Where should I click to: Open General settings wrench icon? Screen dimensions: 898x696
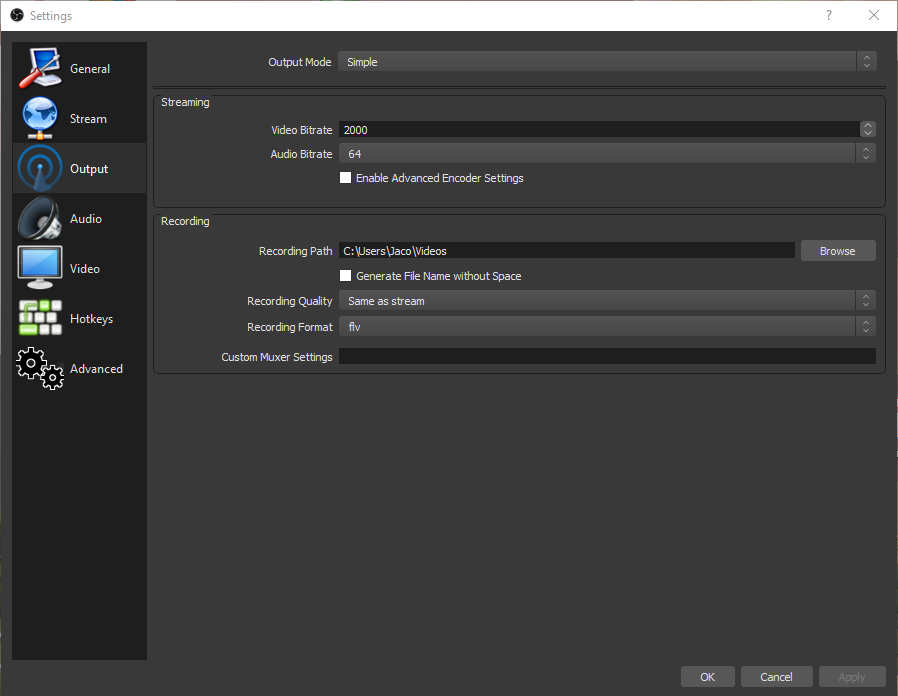click(40, 68)
